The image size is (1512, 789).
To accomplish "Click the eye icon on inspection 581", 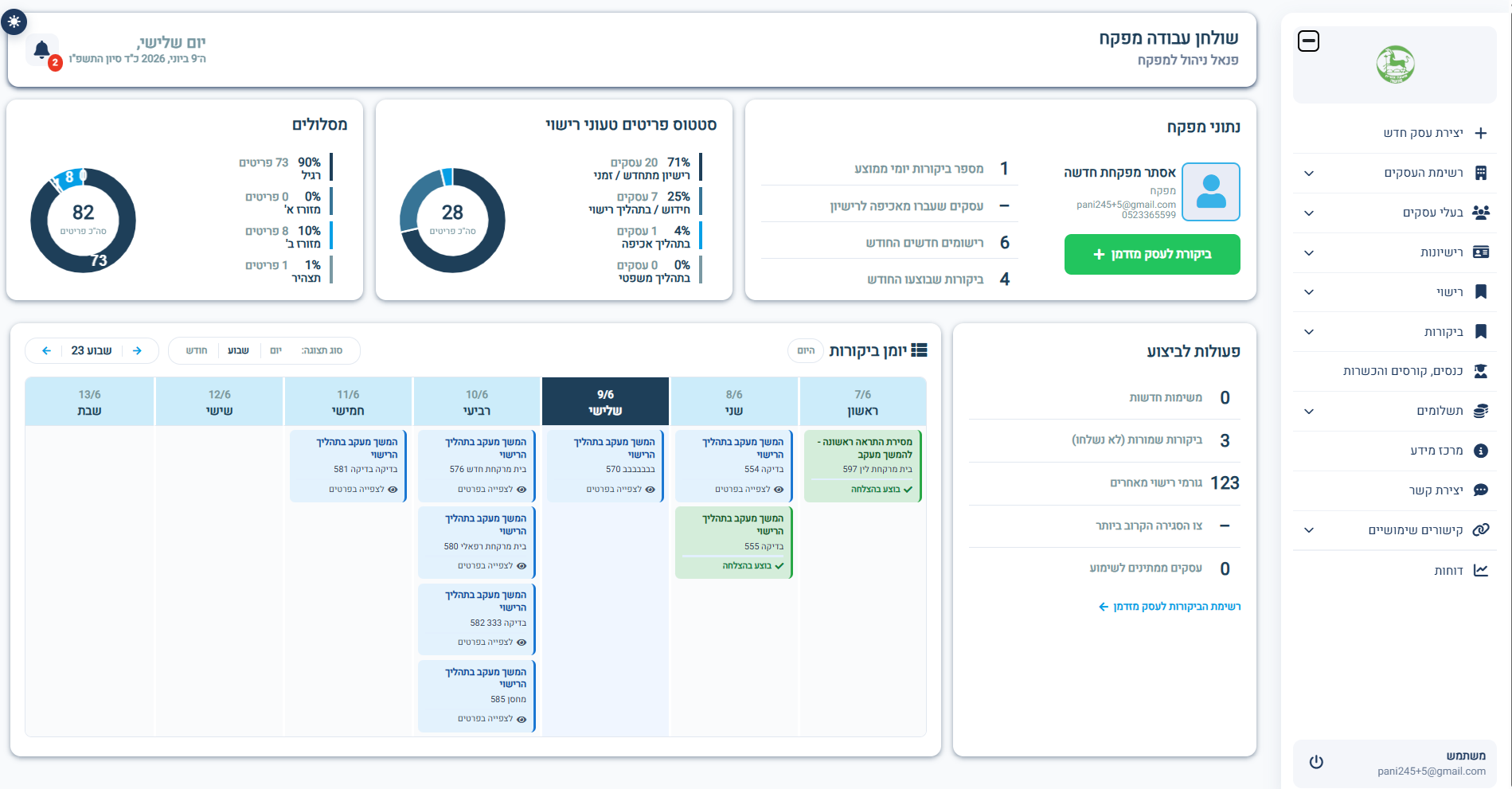I will tap(393, 490).
